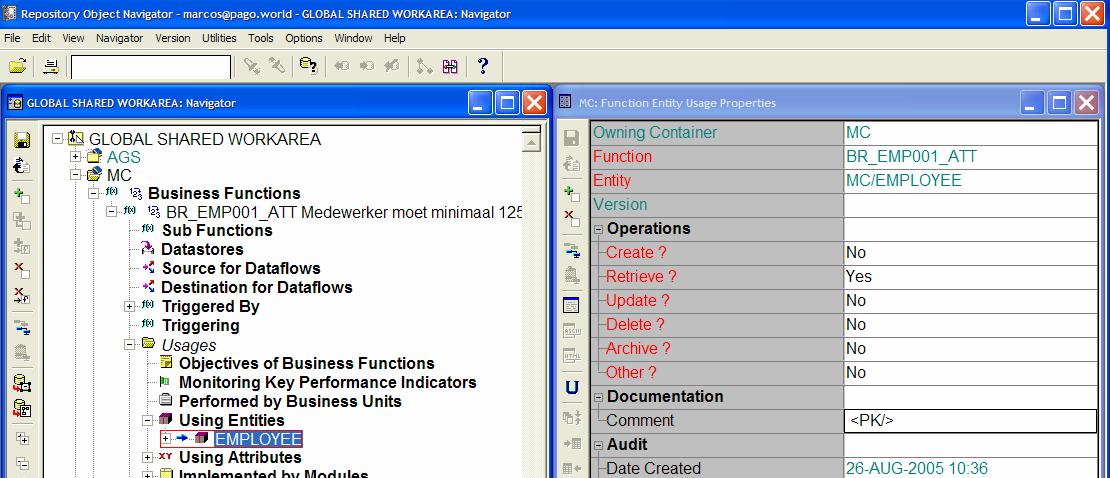1110x478 pixels.
Task: Collapse the Audit property group
Action: [x=599, y=445]
